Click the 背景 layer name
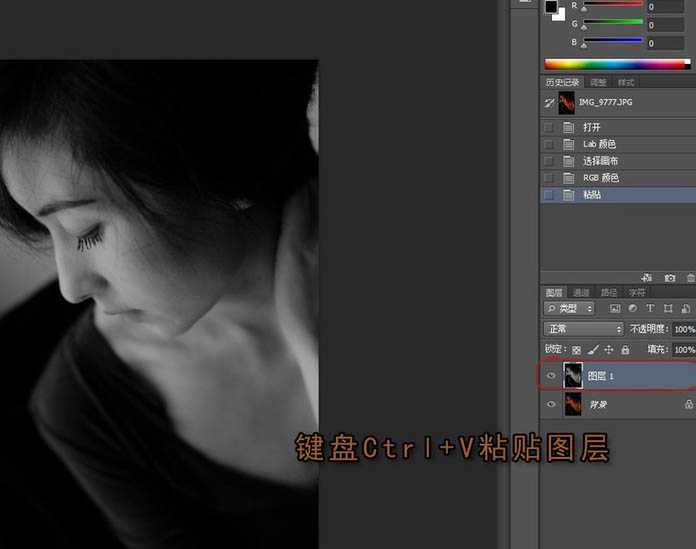Image resolution: width=696 pixels, height=549 pixels. point(598,405)
